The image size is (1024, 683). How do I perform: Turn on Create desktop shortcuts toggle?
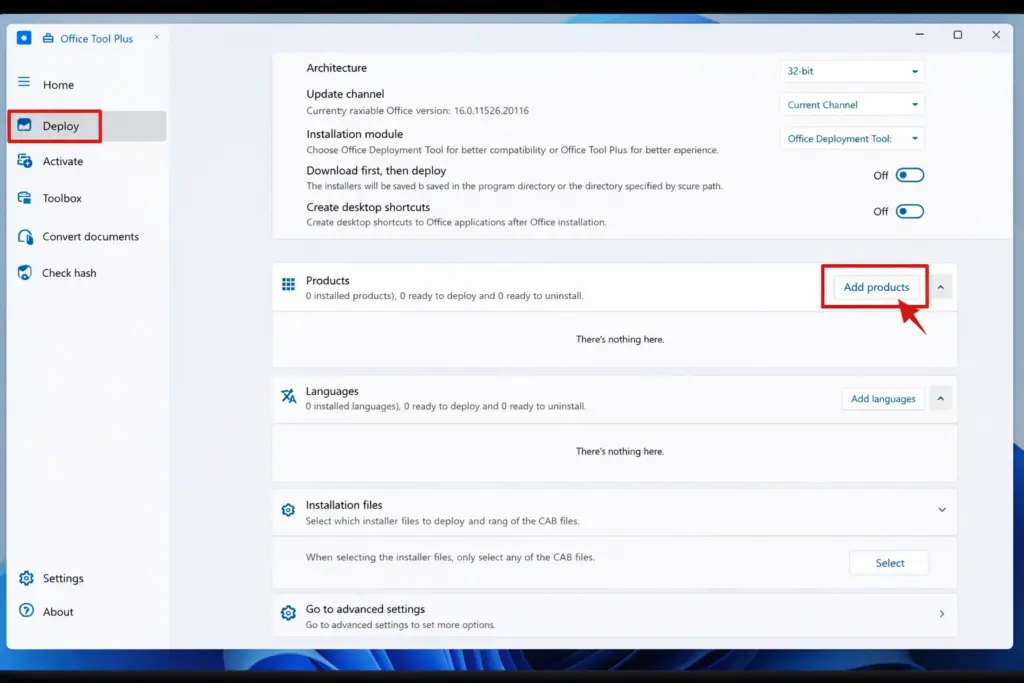click(909, 211)
